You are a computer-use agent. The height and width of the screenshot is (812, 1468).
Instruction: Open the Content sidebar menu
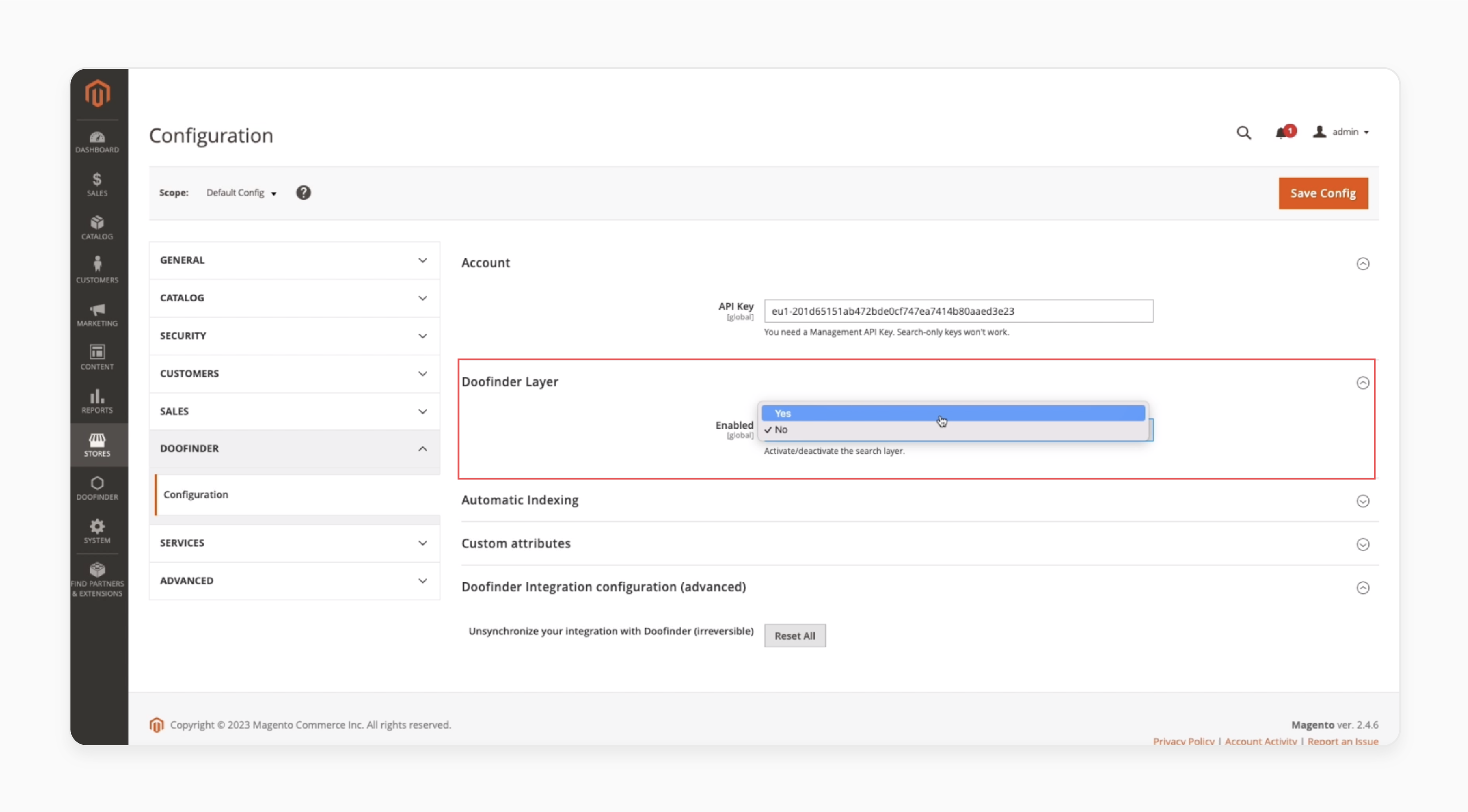click(97, 358)
